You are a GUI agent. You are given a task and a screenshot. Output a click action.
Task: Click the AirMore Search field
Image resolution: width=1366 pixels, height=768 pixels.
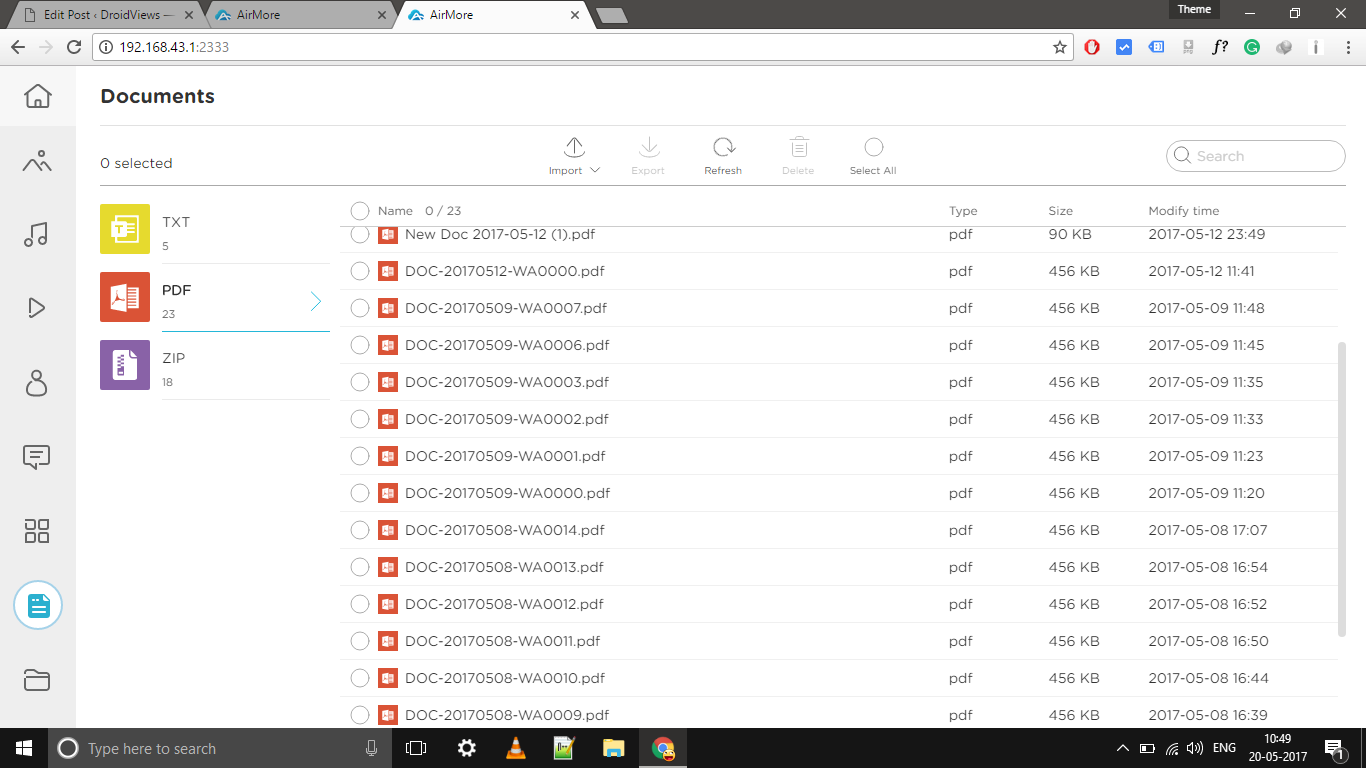point(1256,156)
